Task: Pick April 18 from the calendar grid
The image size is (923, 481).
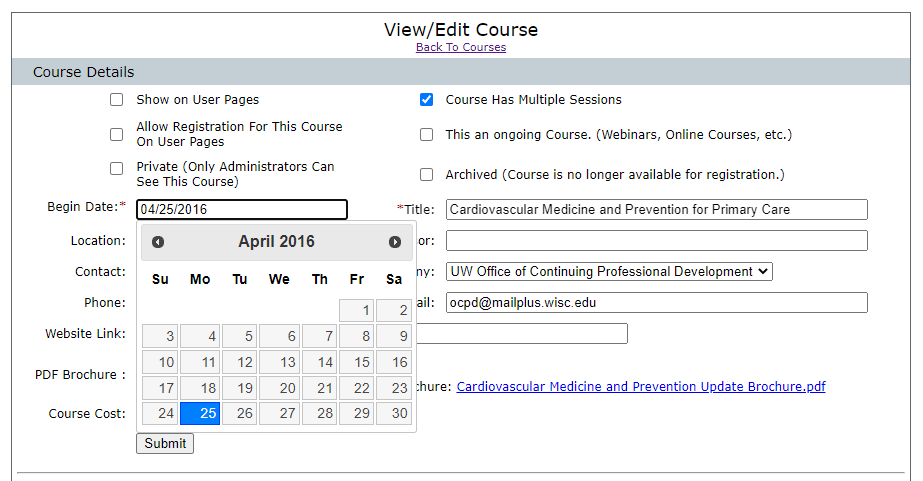Action: click(x=200, y=388)
